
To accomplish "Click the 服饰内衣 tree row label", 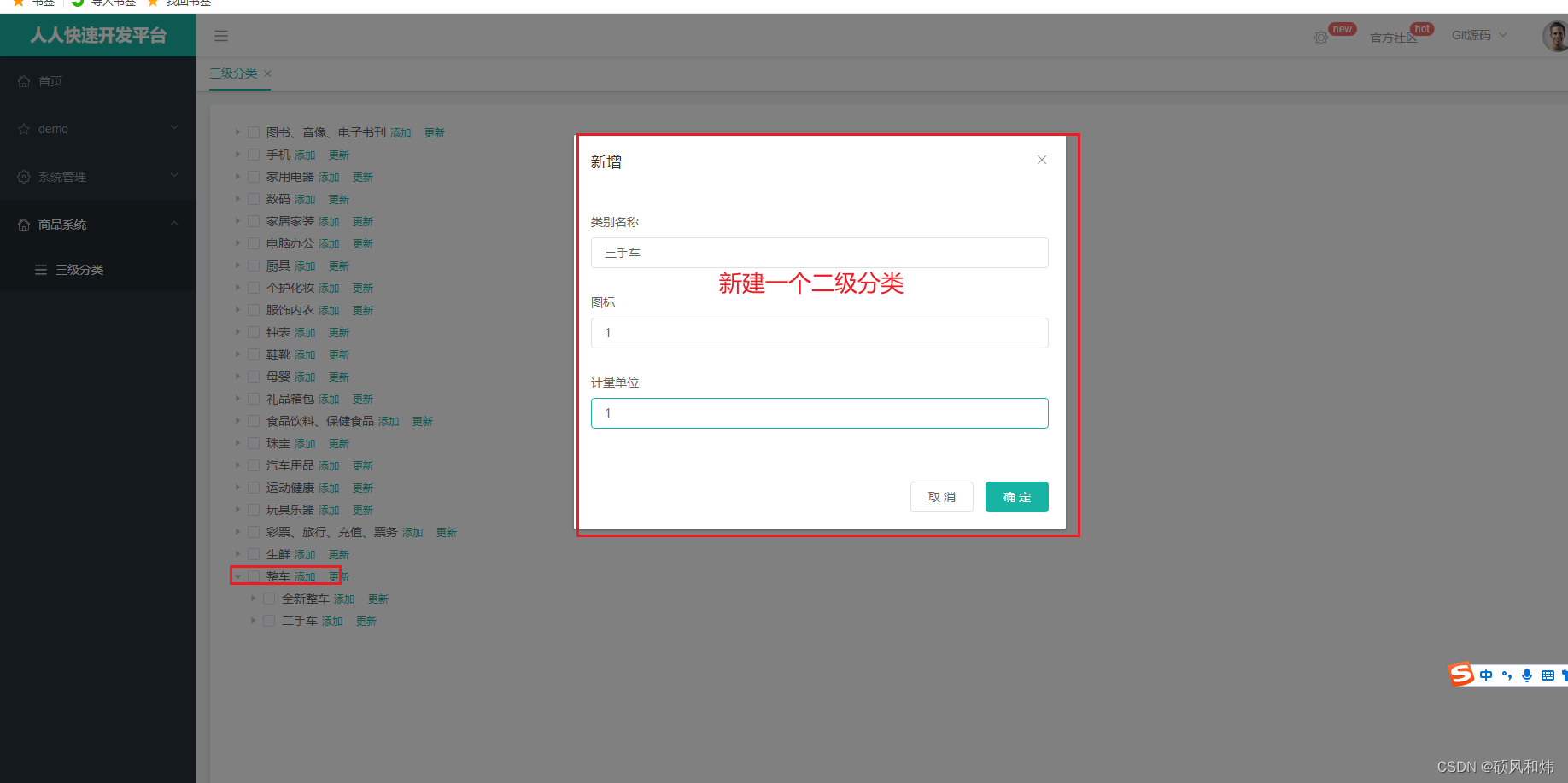I will pos(290,310).
